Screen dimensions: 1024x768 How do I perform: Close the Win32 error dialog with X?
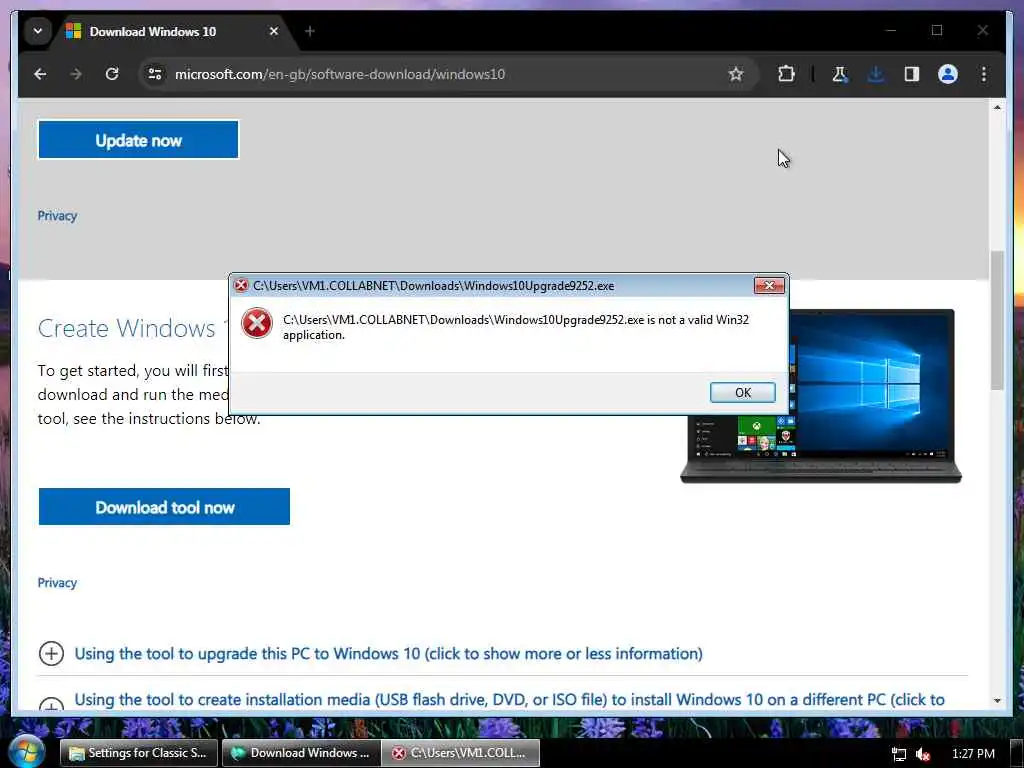point(769,285)
